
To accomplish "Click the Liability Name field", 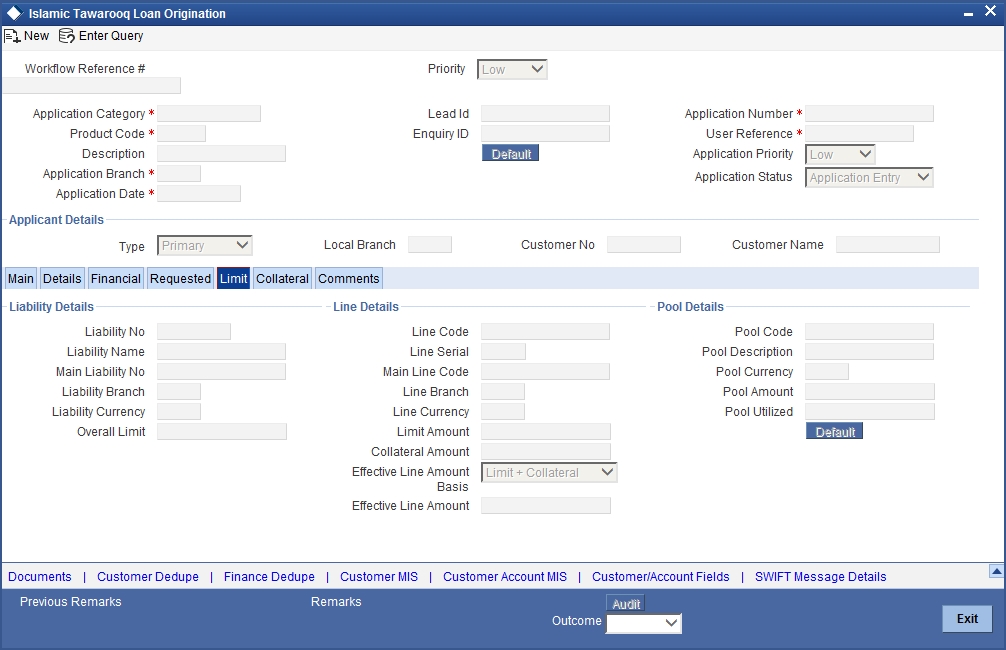I will click(x=221, y=352).
